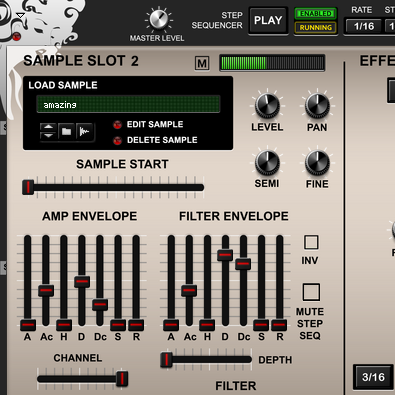Image resolution: width=395 pixels, height=395 pixels.
Task: Open the Rate 1/16 dropdown
Action: tap(363, 26)
